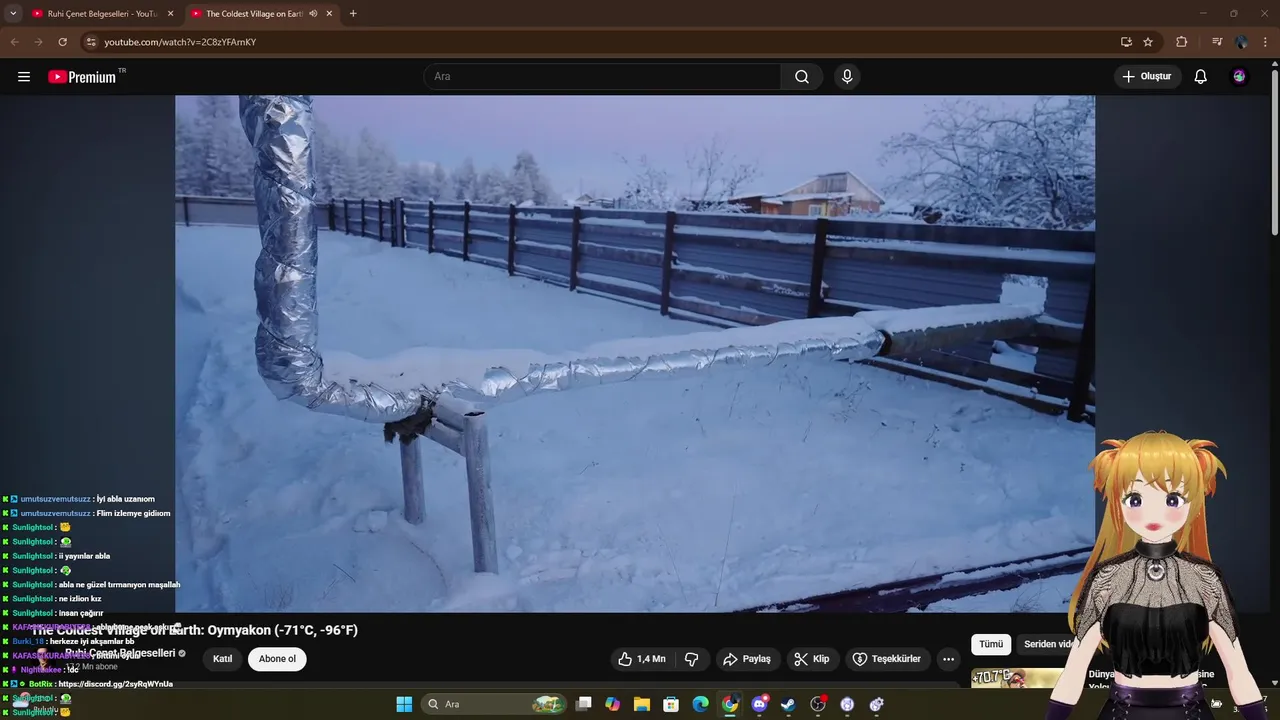Open Microsoft Edge from the taskbar

tap(701, 704)
